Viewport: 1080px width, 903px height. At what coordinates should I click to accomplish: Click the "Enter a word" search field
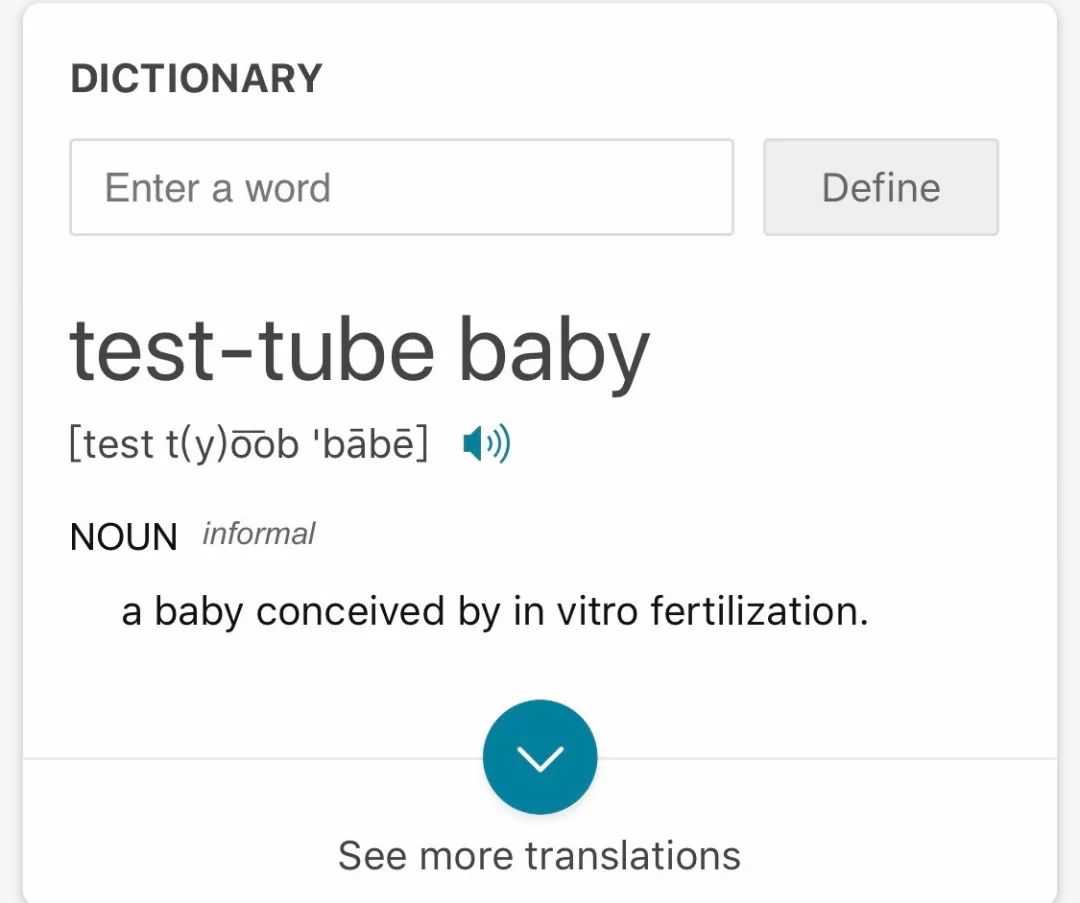(401, 188)
